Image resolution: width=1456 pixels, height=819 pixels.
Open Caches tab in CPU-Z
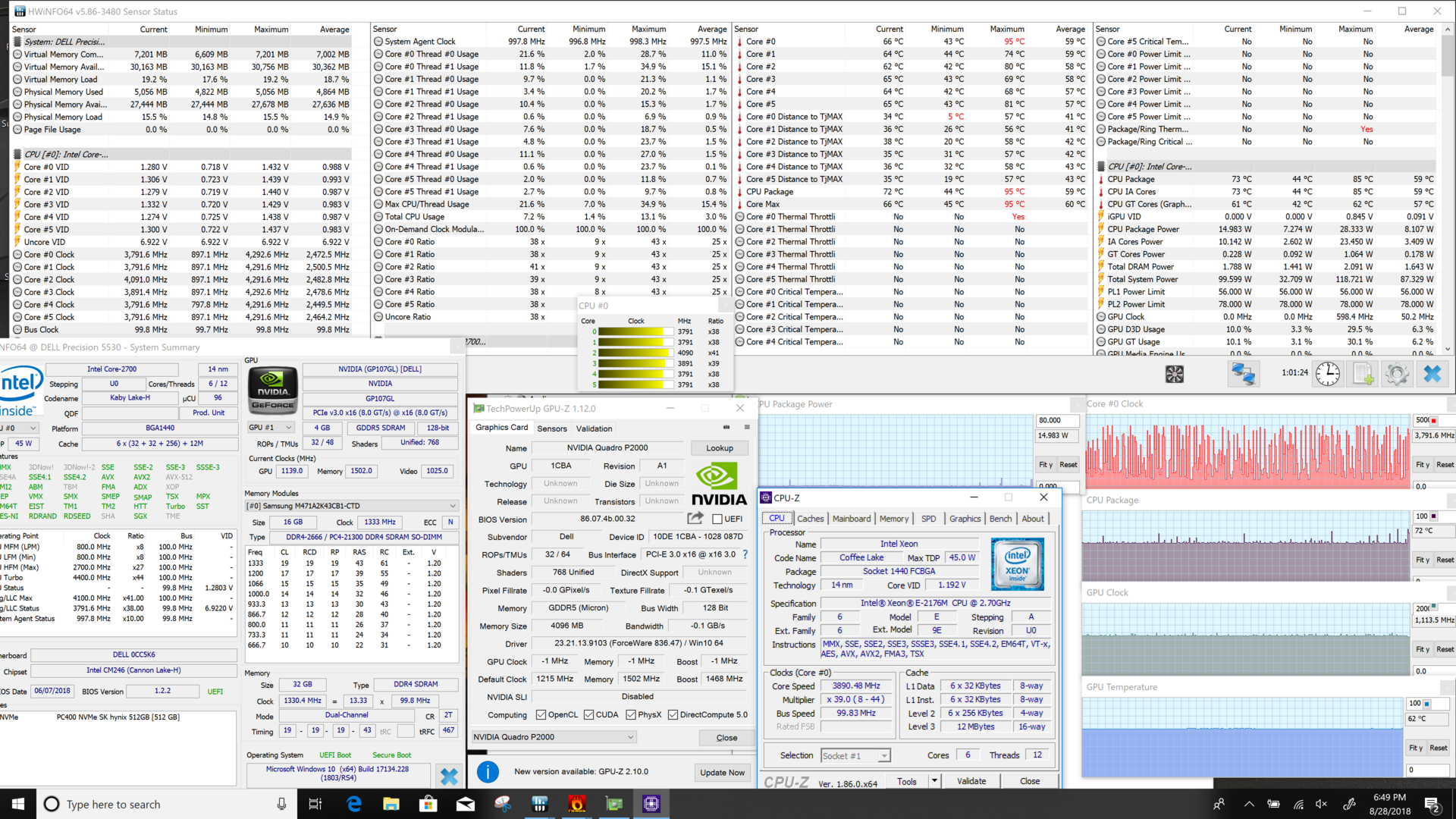click(810, 519)
